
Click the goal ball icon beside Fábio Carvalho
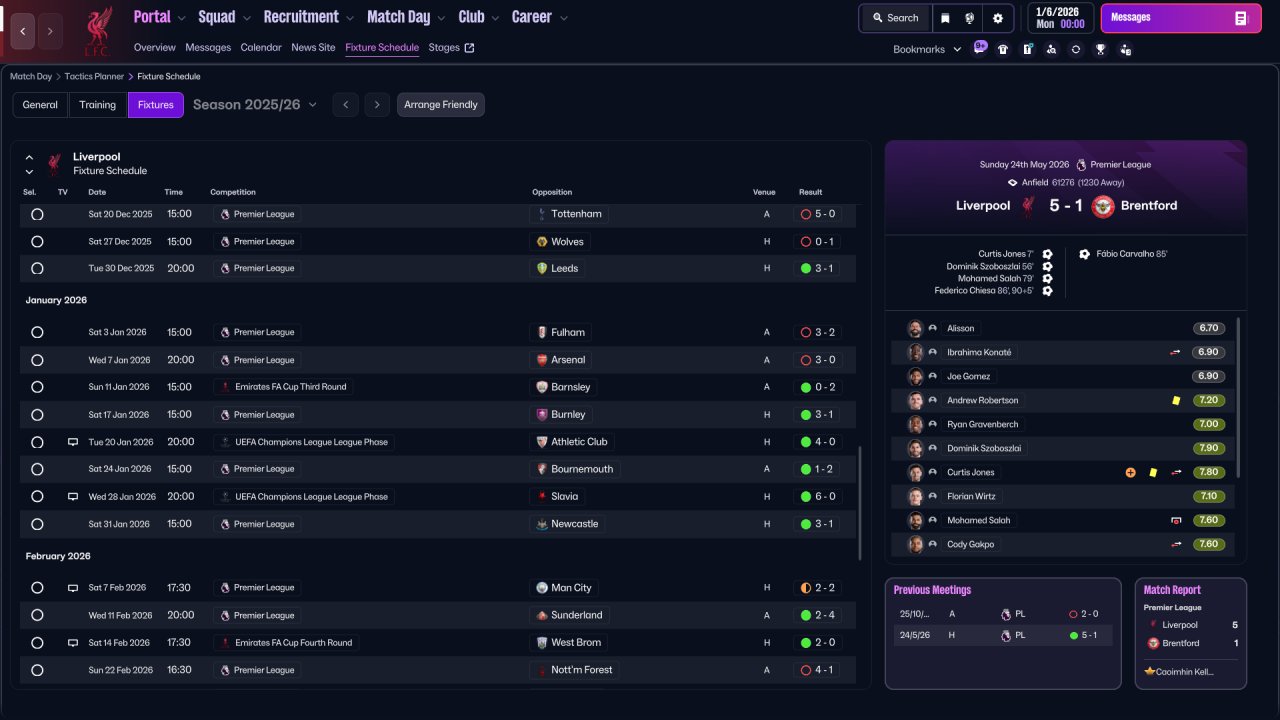1084,254
